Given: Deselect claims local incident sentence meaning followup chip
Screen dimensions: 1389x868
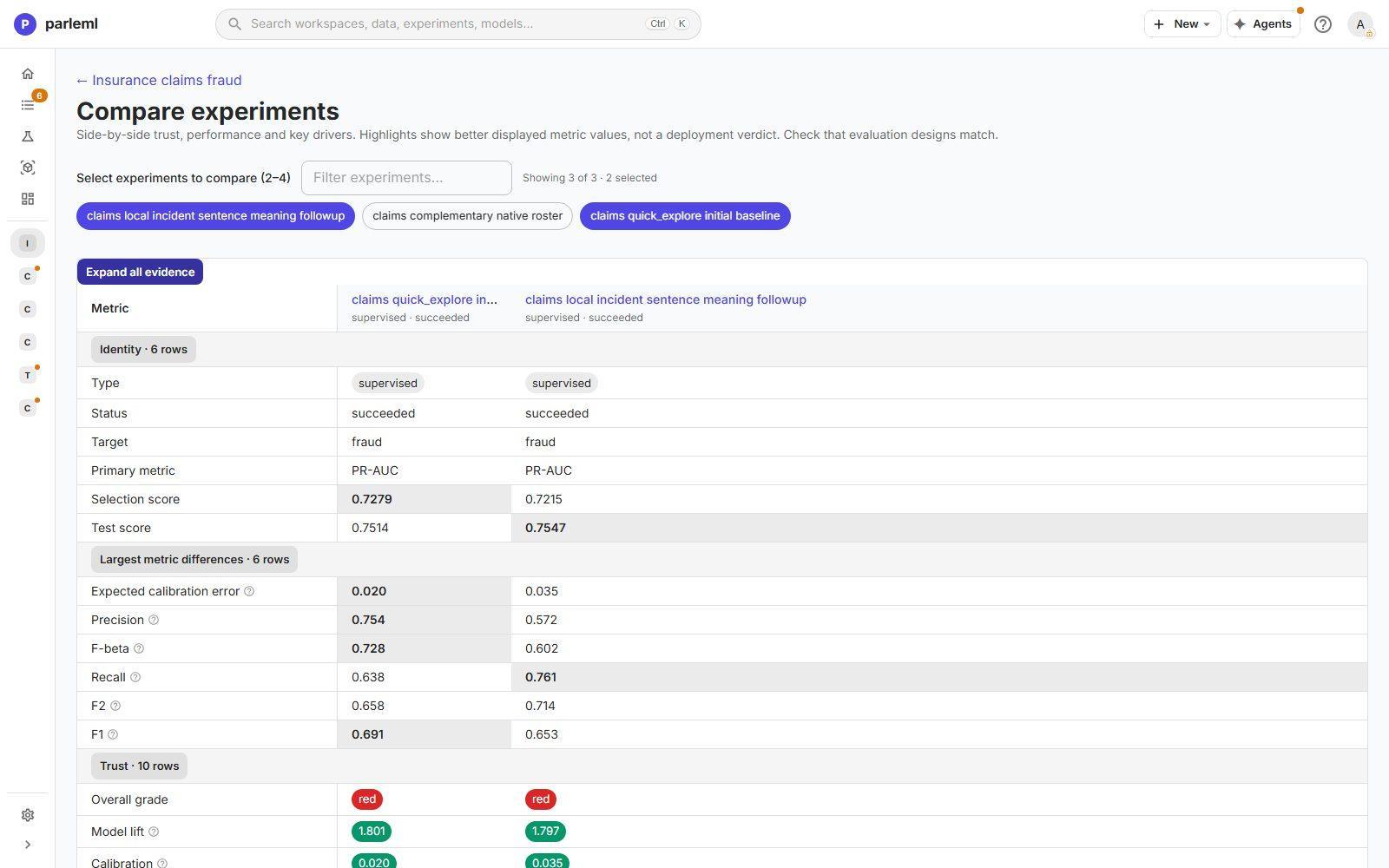Looking at the screenshot, I should [x=215, y=216].
